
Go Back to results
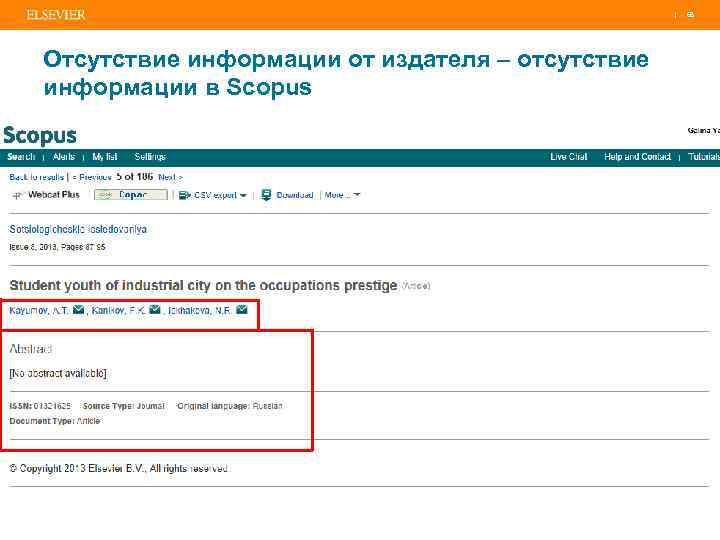[x=36, y=177]
